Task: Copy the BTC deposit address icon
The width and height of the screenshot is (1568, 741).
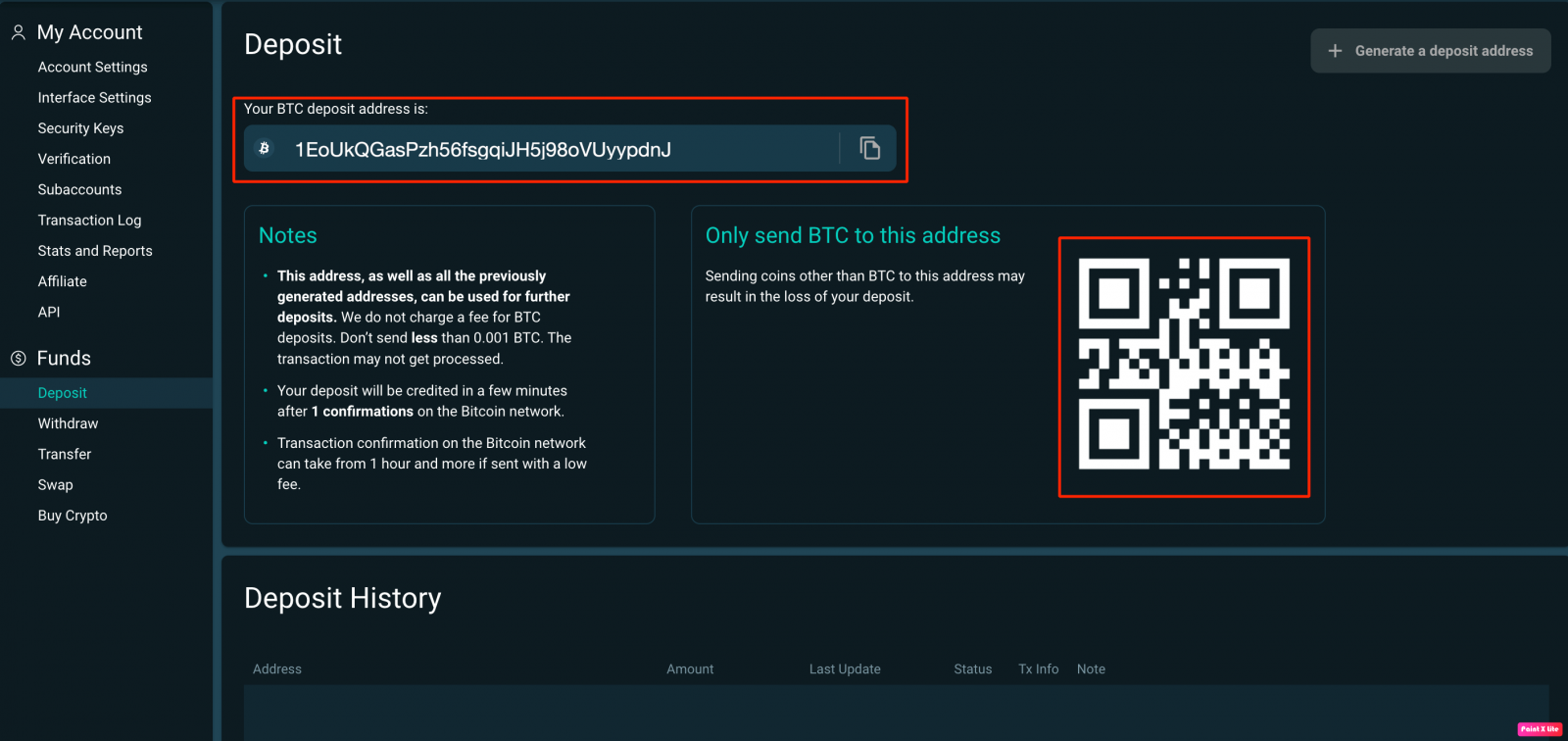Action: coord(869,148)
